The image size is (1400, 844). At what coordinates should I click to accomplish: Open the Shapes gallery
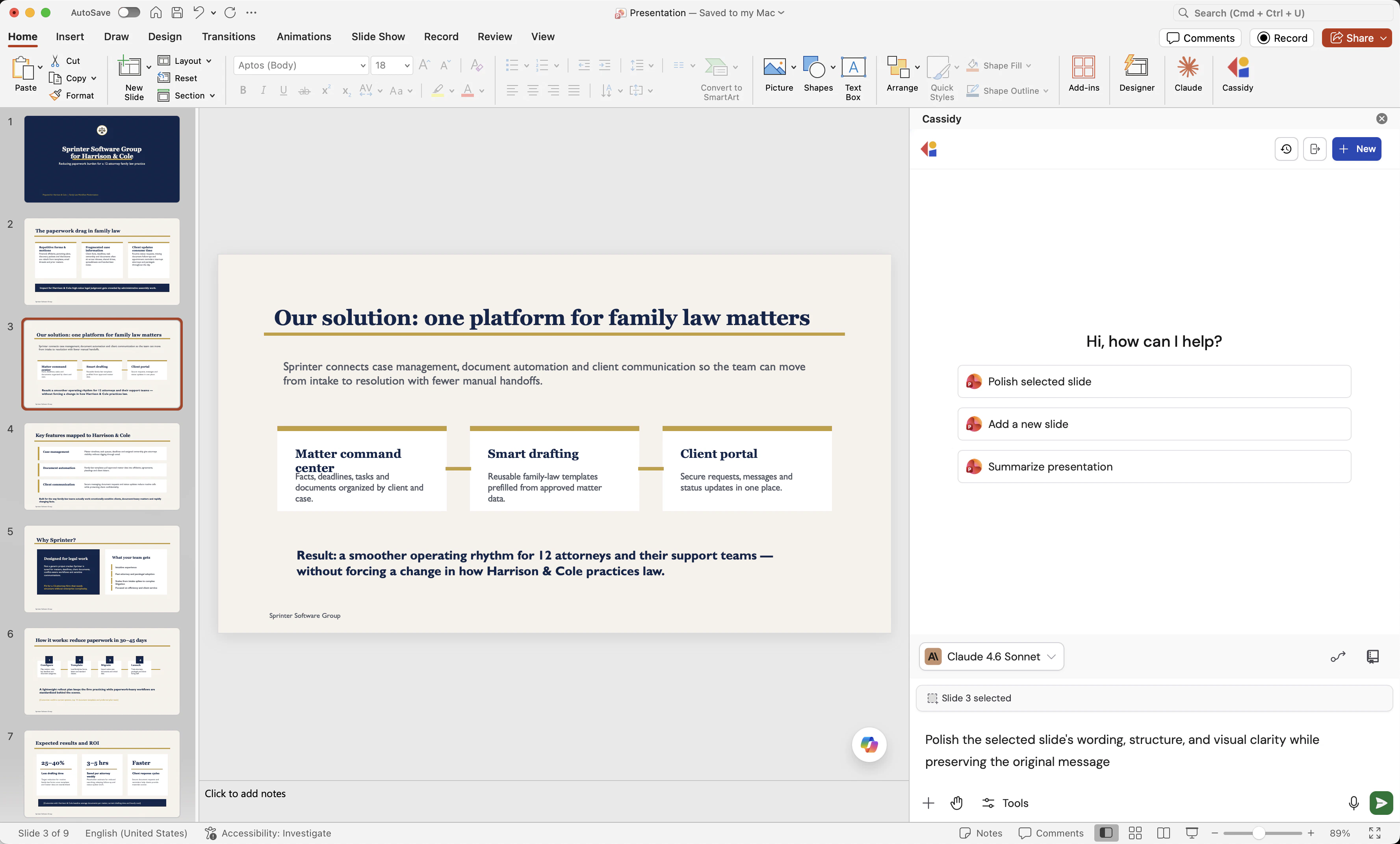(x=818, y=74)
